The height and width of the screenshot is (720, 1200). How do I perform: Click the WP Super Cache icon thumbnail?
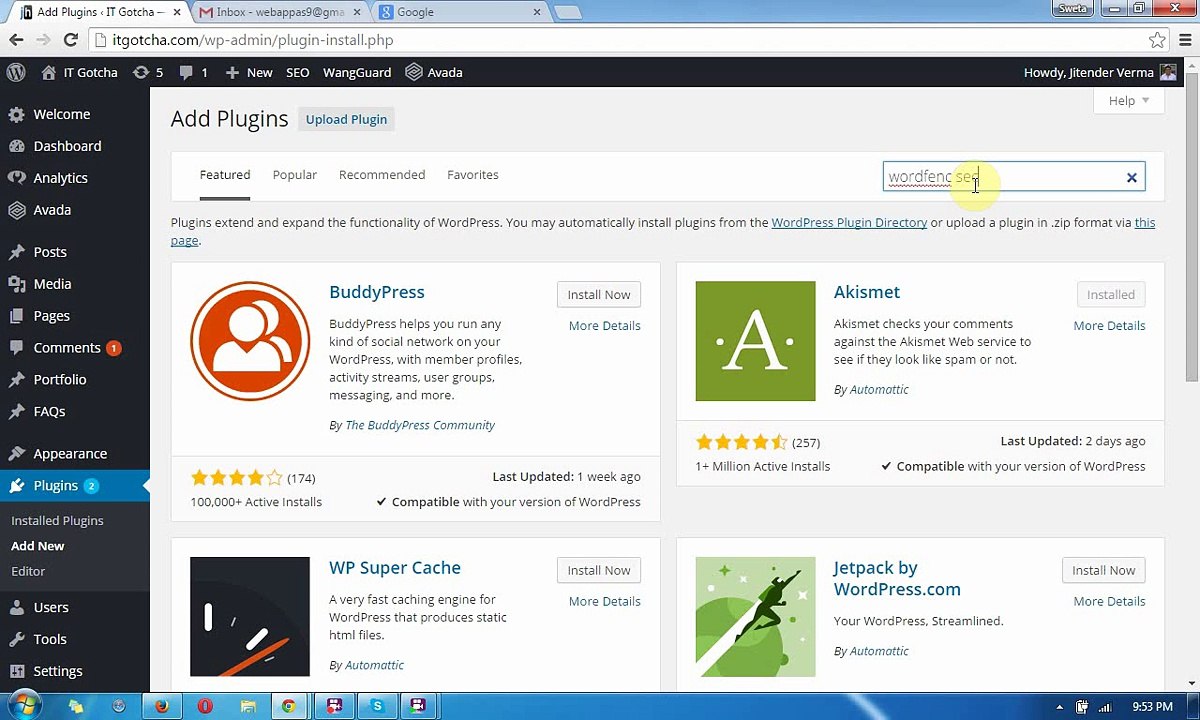[x=250, y=617]
